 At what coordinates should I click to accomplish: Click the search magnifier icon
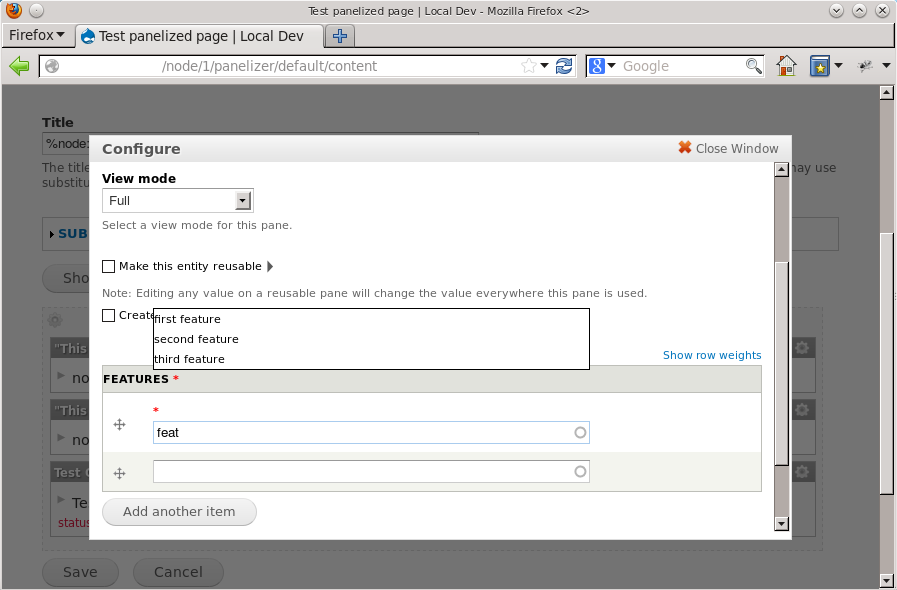click(753, 66)
